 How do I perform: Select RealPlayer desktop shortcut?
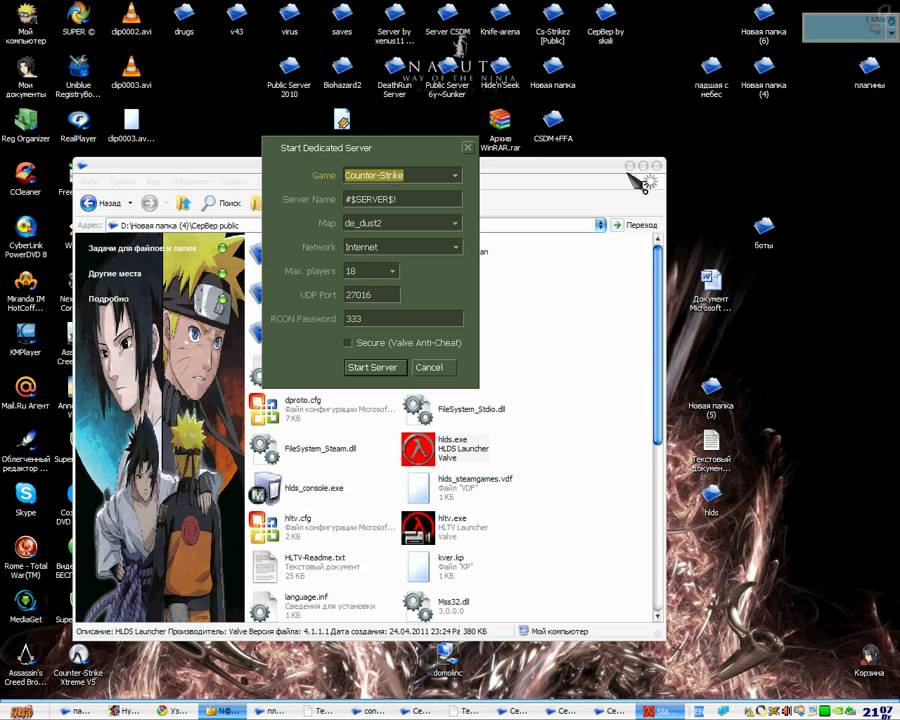(x=78, y=125)
